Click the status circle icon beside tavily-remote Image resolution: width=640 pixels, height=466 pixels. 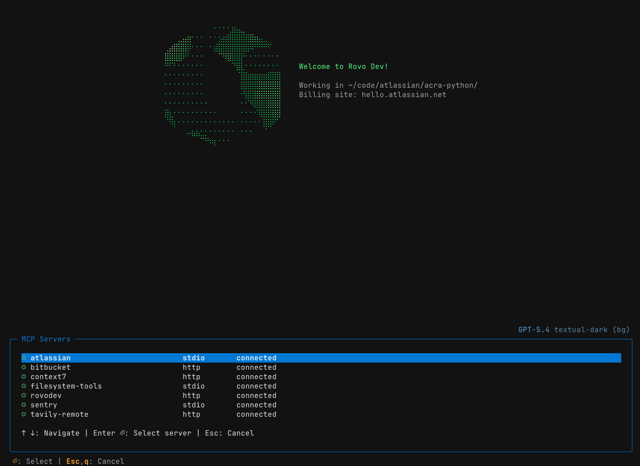[24, 414]
